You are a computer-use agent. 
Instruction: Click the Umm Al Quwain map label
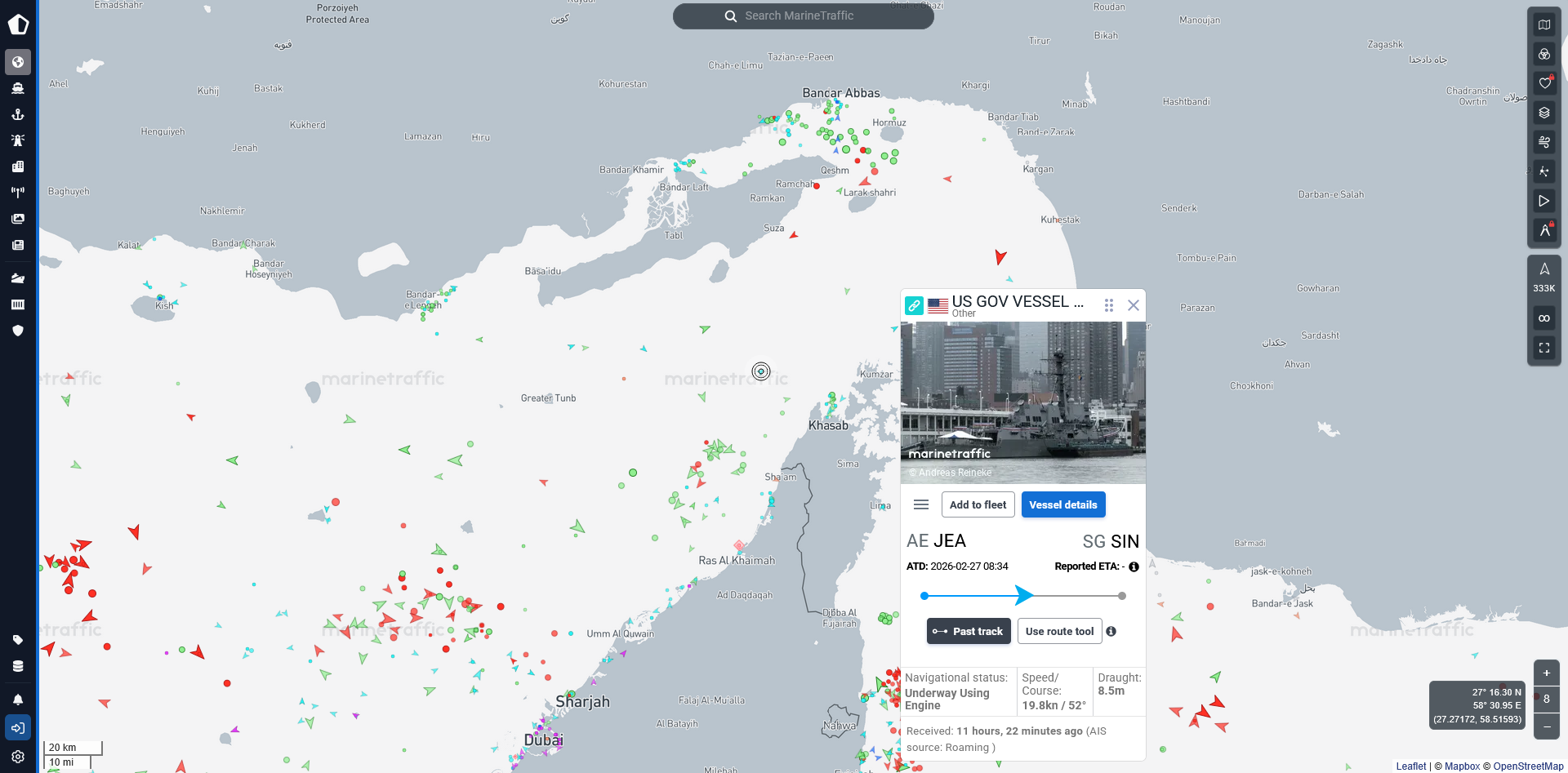(x=620, y=633)
